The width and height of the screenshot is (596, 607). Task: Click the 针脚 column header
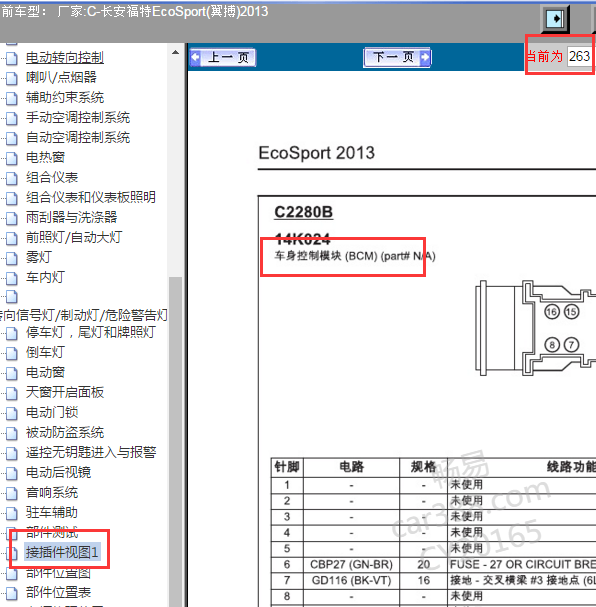287,467
